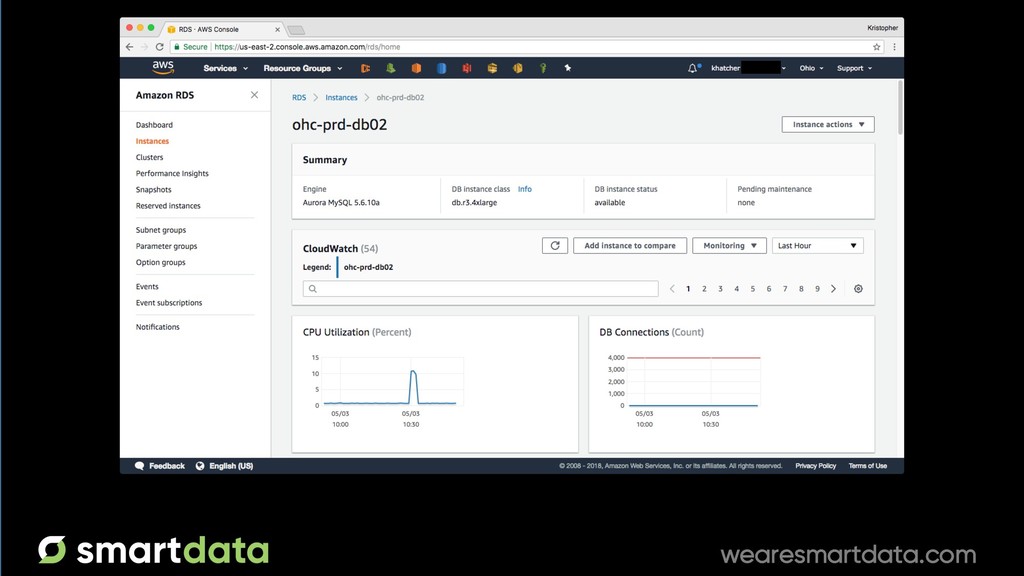Screen dimensions: 1024x576
Task: Select Instances in the sidebar
Action: coord(152,141)
